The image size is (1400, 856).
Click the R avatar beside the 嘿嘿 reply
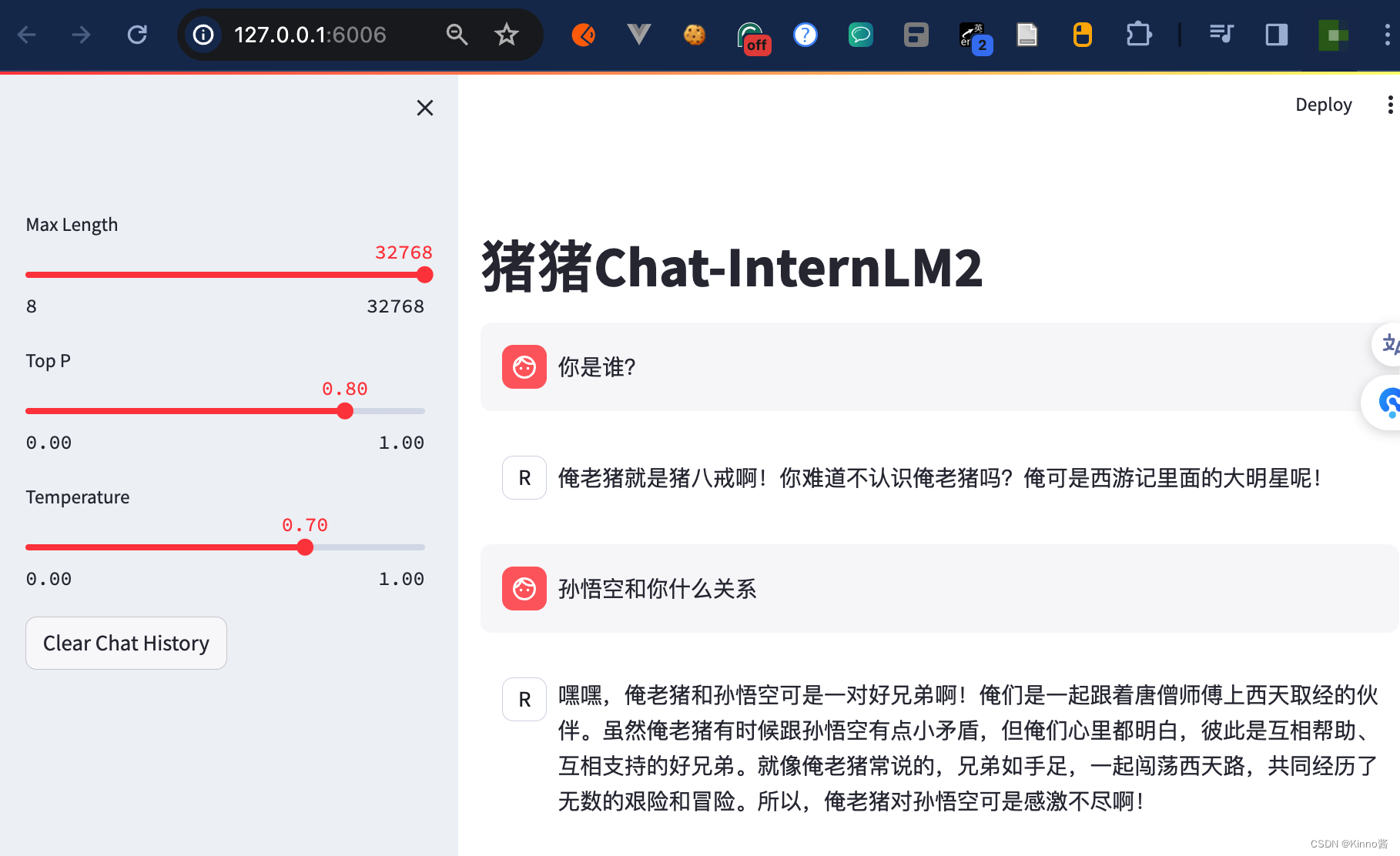point(524,700)
